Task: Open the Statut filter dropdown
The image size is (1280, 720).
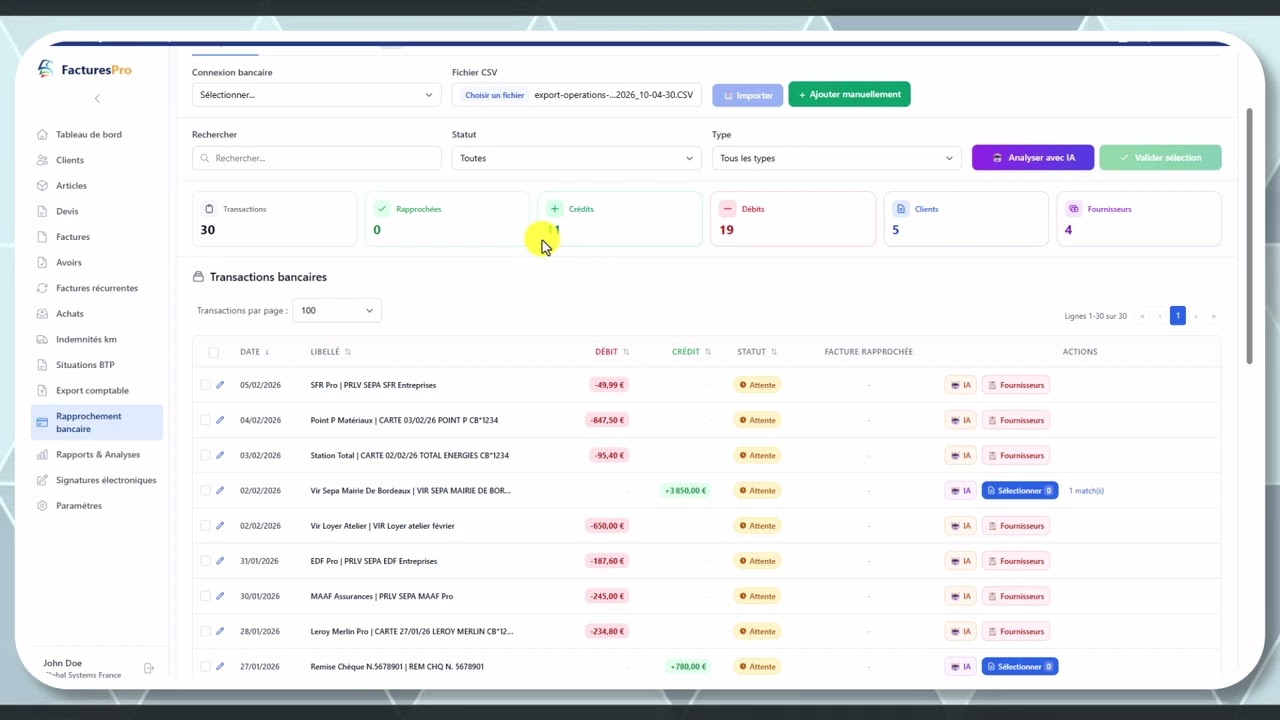Action: coord(576,158)
